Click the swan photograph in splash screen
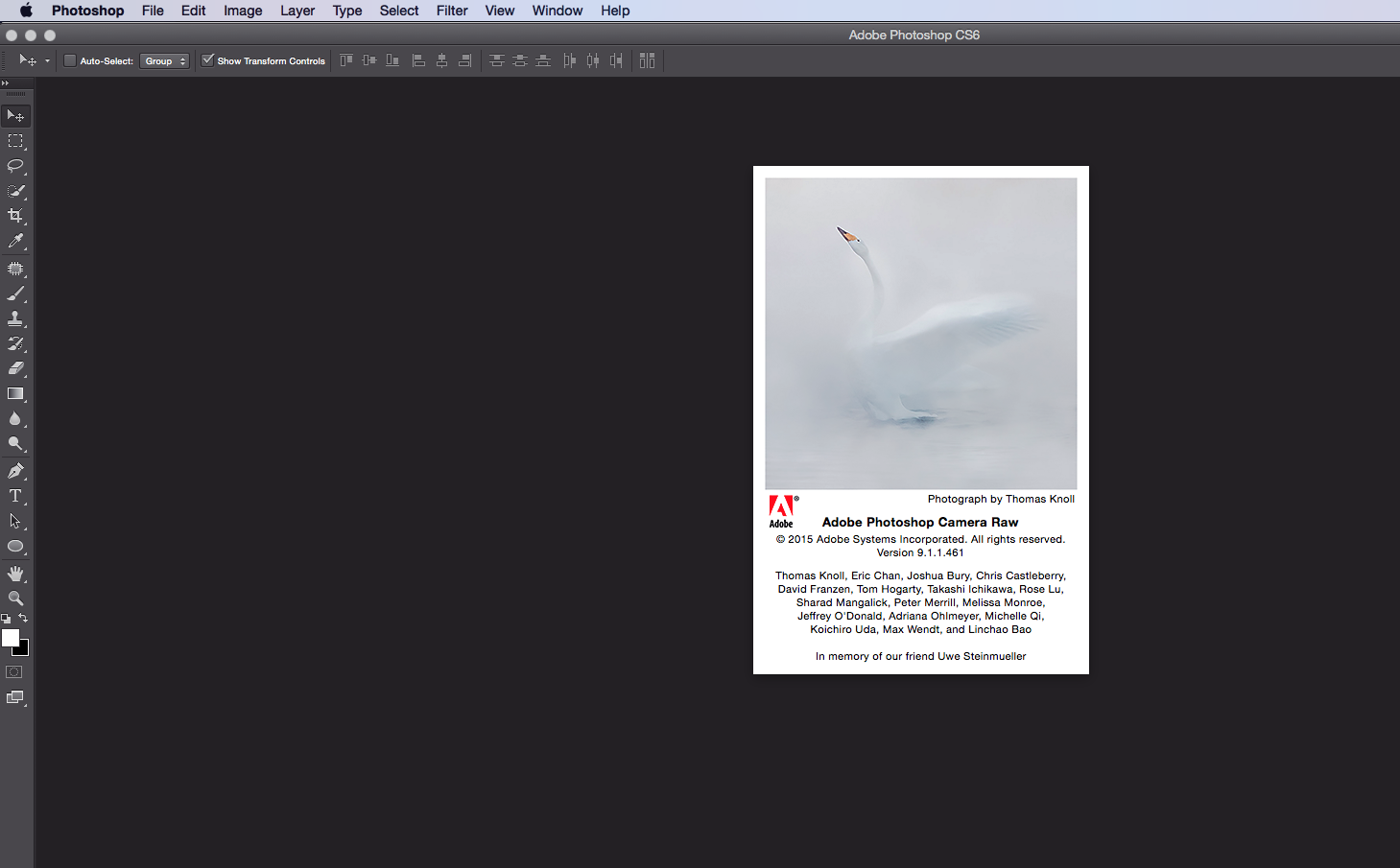Viewport: 1400px width, 868px height. click(921, 334)
